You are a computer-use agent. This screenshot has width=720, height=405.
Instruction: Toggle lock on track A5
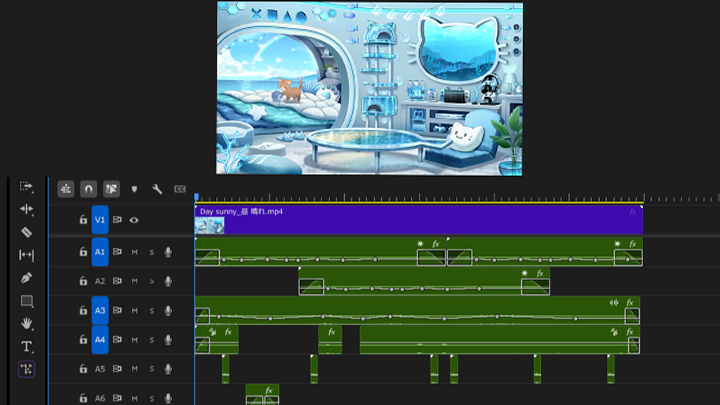83,368
